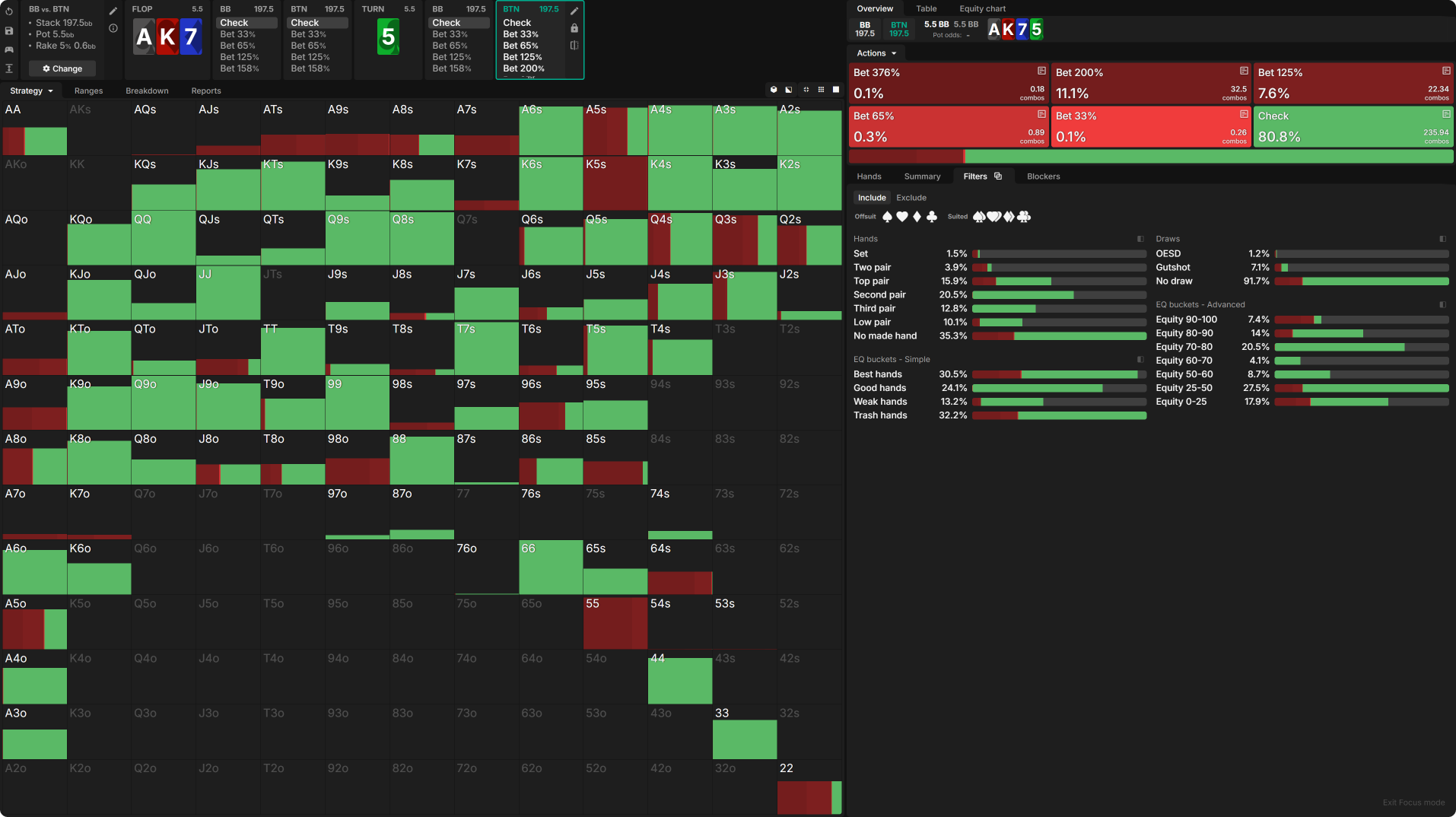Switch to the Table tab
Image resolution: width=1456 pixels, height=817 pixels.
(x=927, y=8)
